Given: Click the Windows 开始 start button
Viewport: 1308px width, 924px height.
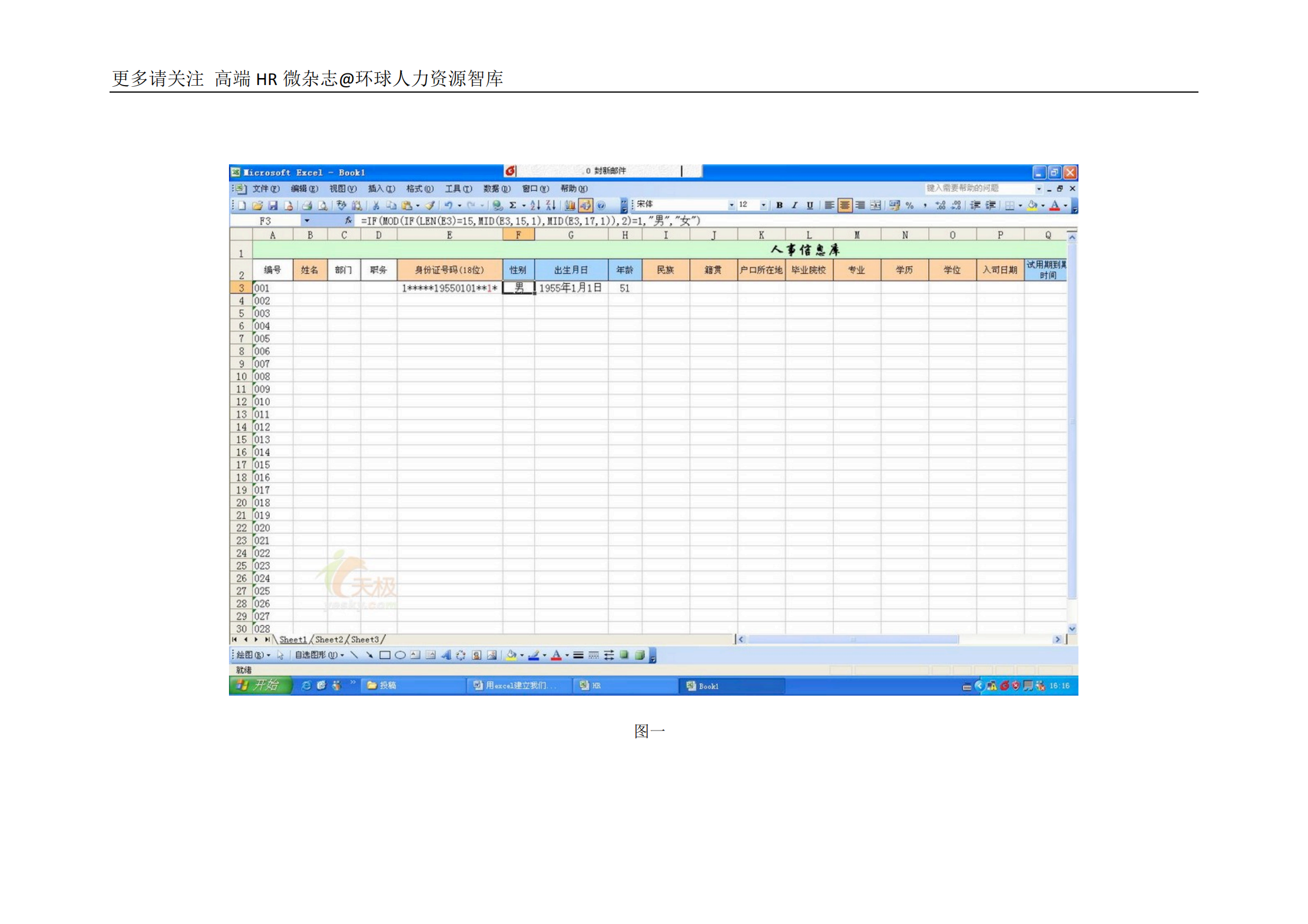Looking at the screenshot, I should tap(262, 686).
